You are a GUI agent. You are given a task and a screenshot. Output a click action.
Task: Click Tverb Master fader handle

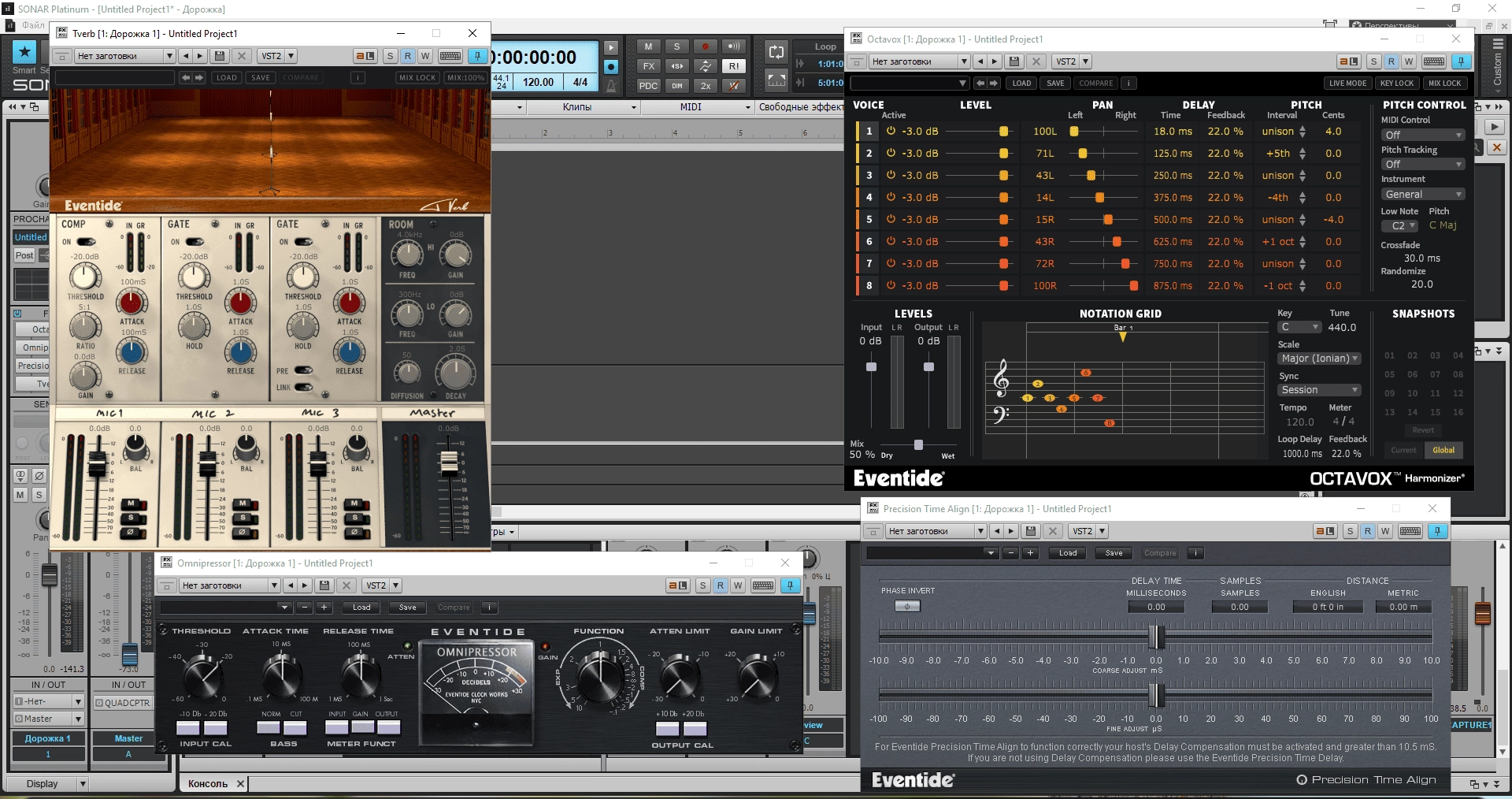click(x=449, y=463)
